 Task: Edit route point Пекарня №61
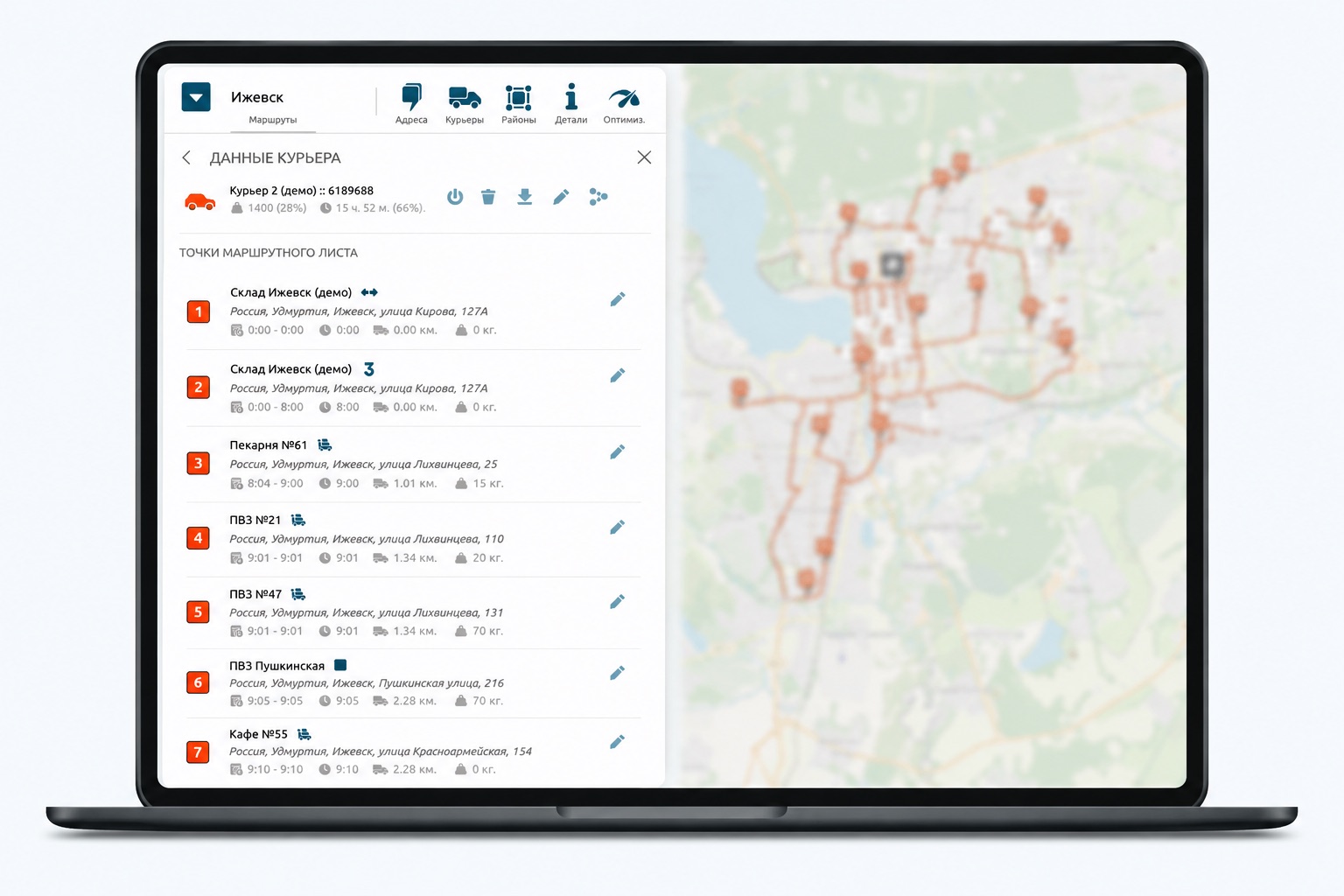tap(618, 451)
